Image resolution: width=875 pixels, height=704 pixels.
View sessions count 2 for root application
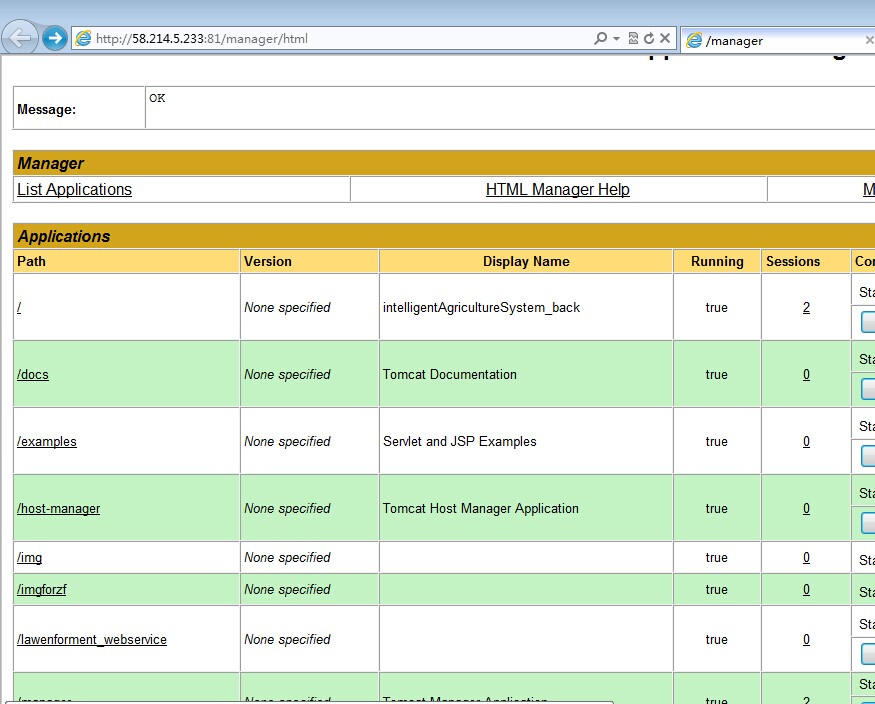coord(806,307)
